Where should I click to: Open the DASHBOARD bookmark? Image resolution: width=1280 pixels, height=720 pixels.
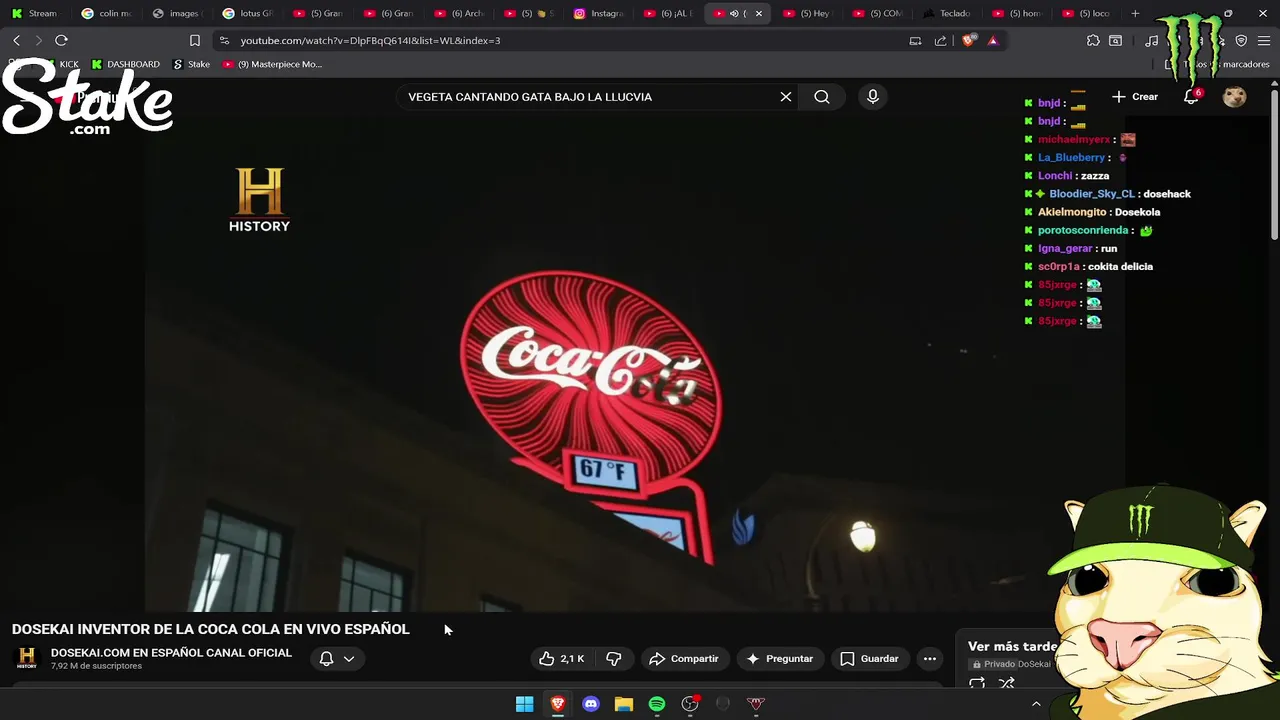click(125, 64)
